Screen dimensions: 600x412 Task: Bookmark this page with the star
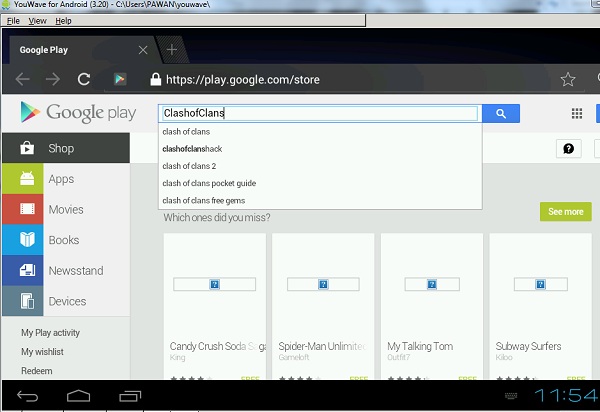pos(568,79)
